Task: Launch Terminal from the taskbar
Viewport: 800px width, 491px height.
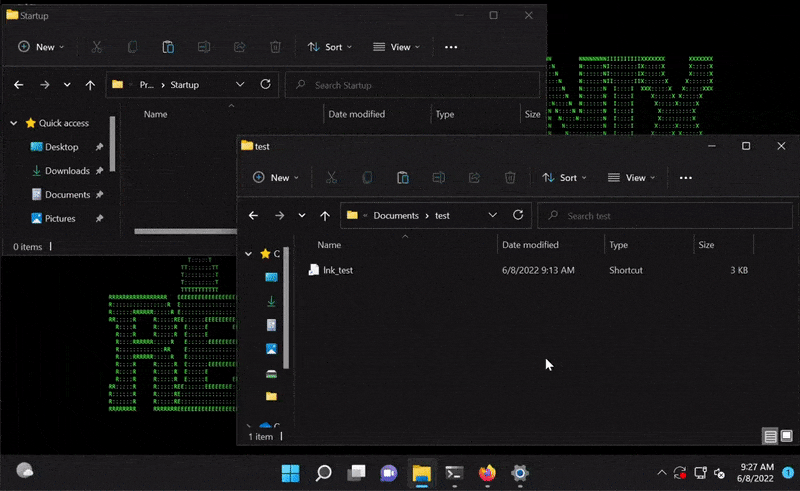Action: pyautogui.click(x=454, y=473)
